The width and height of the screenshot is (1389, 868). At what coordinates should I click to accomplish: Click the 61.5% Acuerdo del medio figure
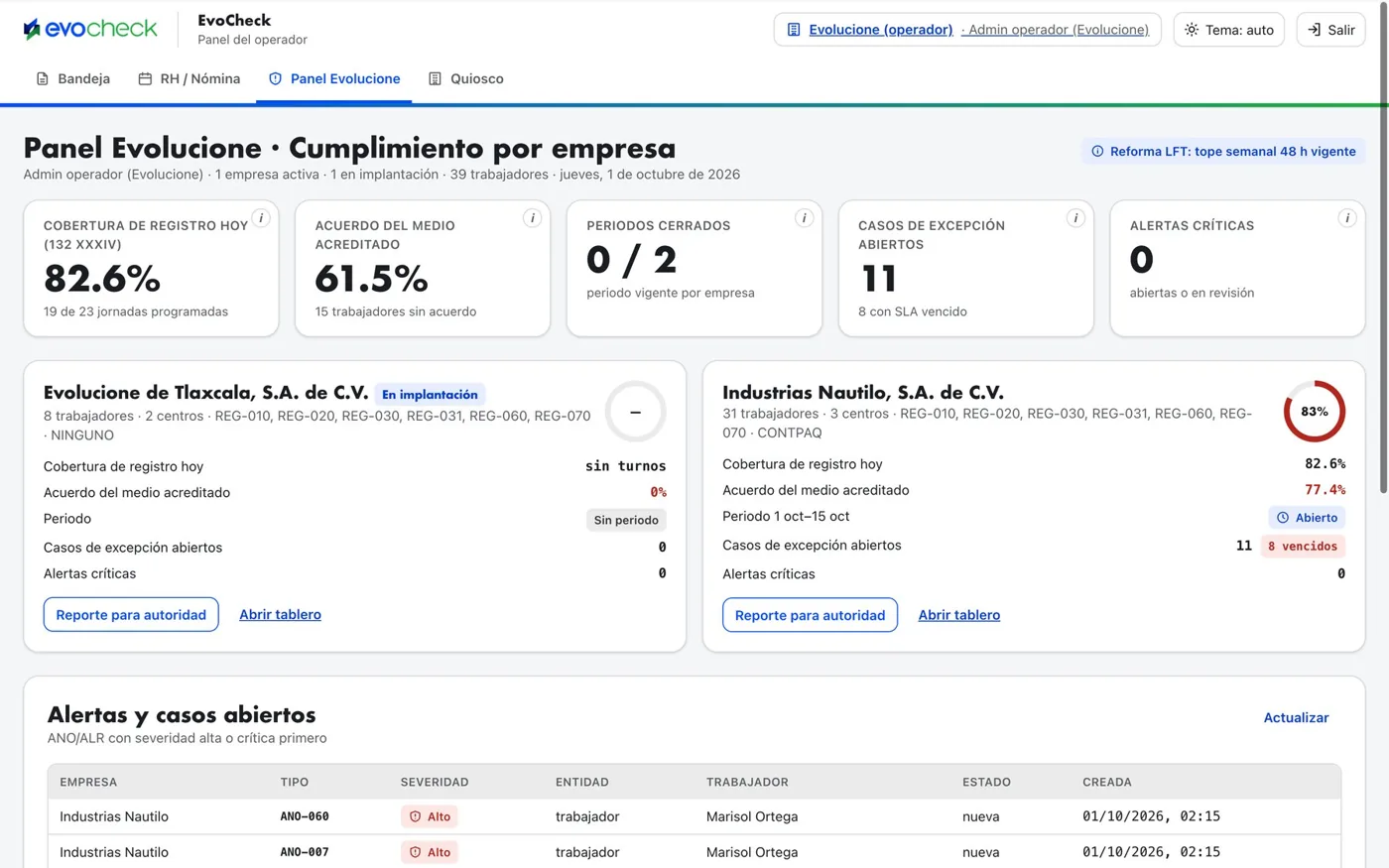coord(371,279)
